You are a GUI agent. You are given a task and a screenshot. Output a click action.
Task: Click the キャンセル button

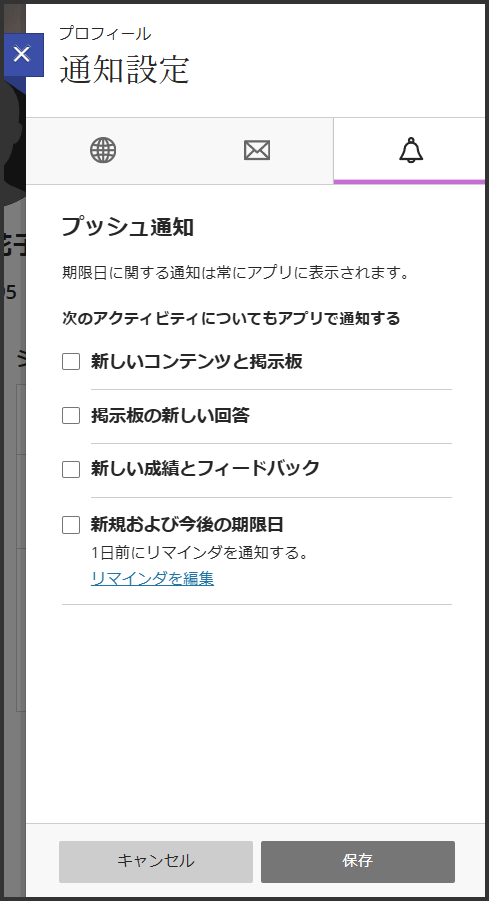tap(156, 861)
